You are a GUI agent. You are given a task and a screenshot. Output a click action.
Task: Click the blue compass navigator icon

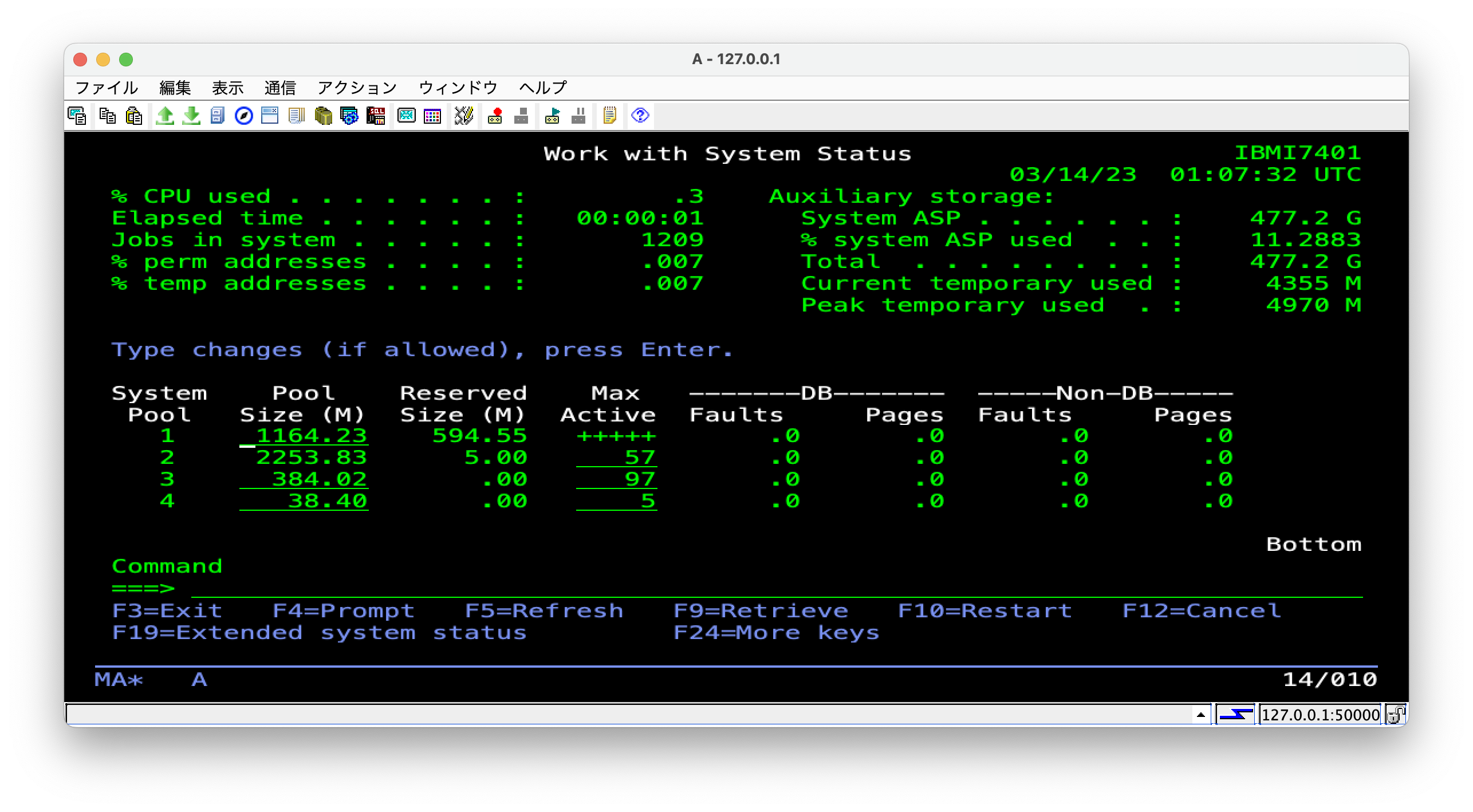coord(244,116)
